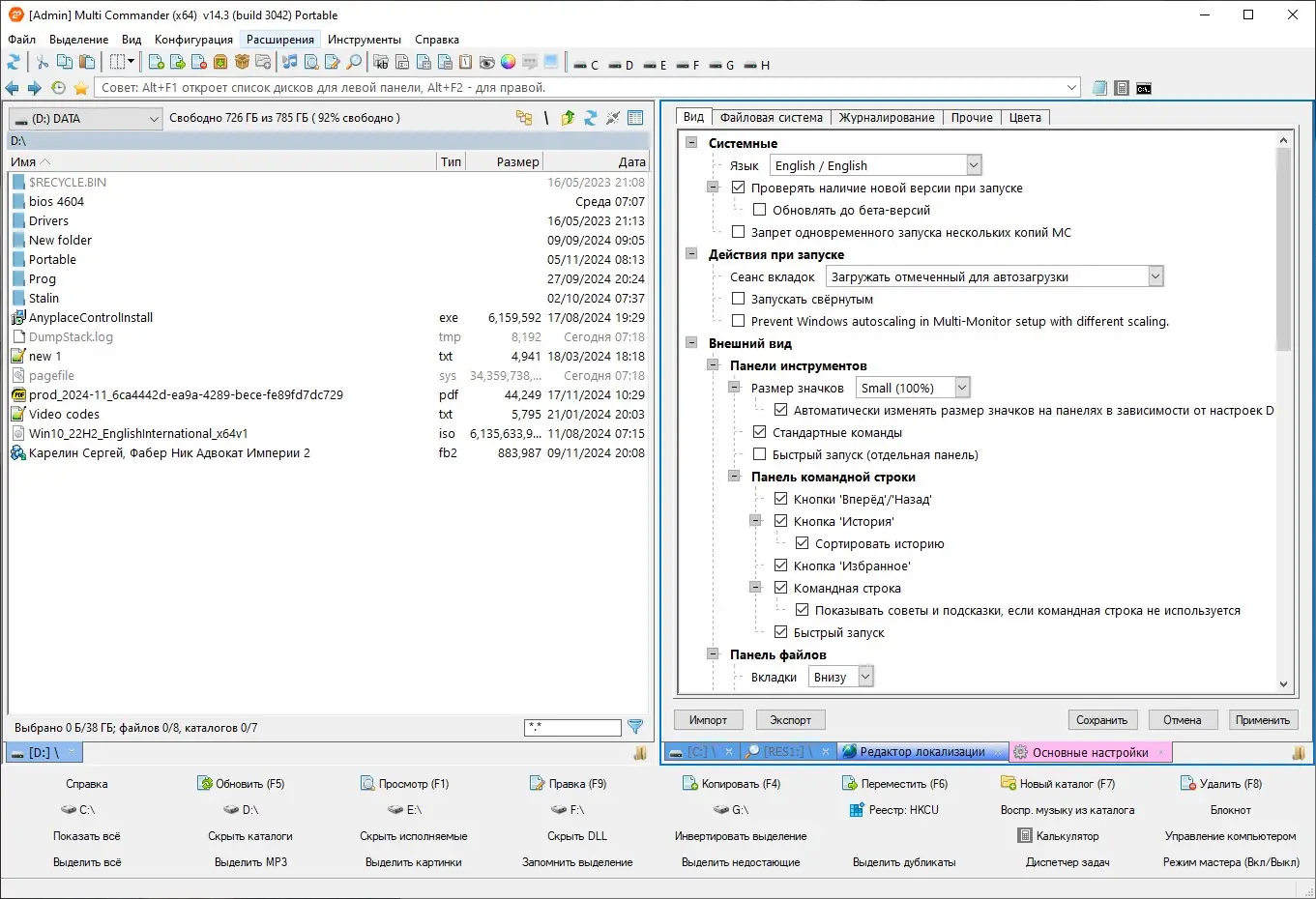
Task: Collapse the 'Системные' settings section
Action: (690, 142)
